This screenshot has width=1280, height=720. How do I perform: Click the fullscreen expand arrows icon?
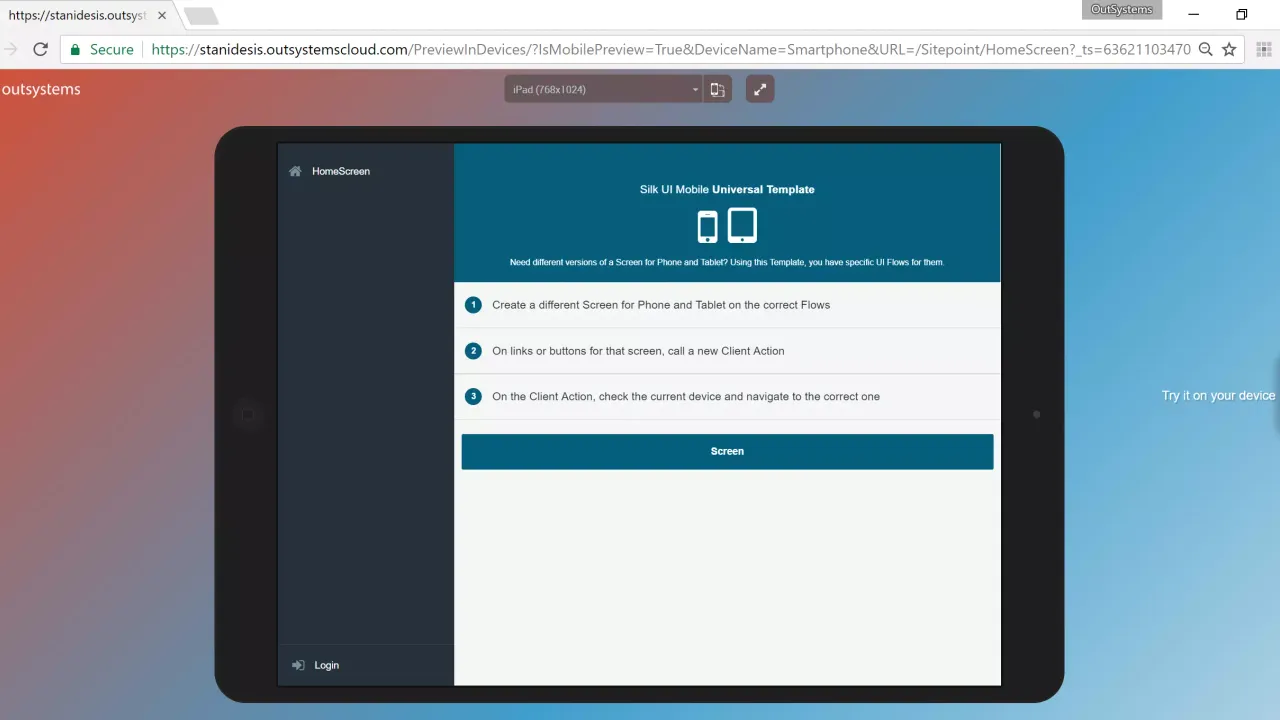pos(760,89)
